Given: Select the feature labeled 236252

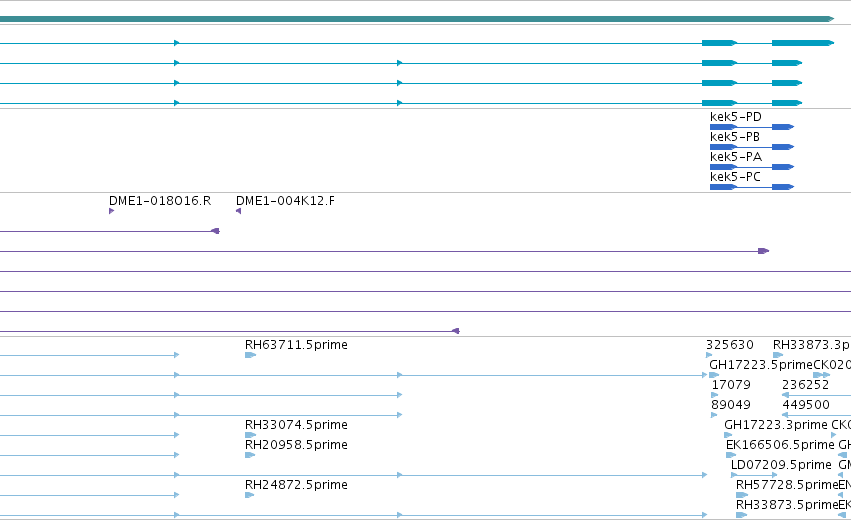Looking at the screenshot, I should click(805, 385).
